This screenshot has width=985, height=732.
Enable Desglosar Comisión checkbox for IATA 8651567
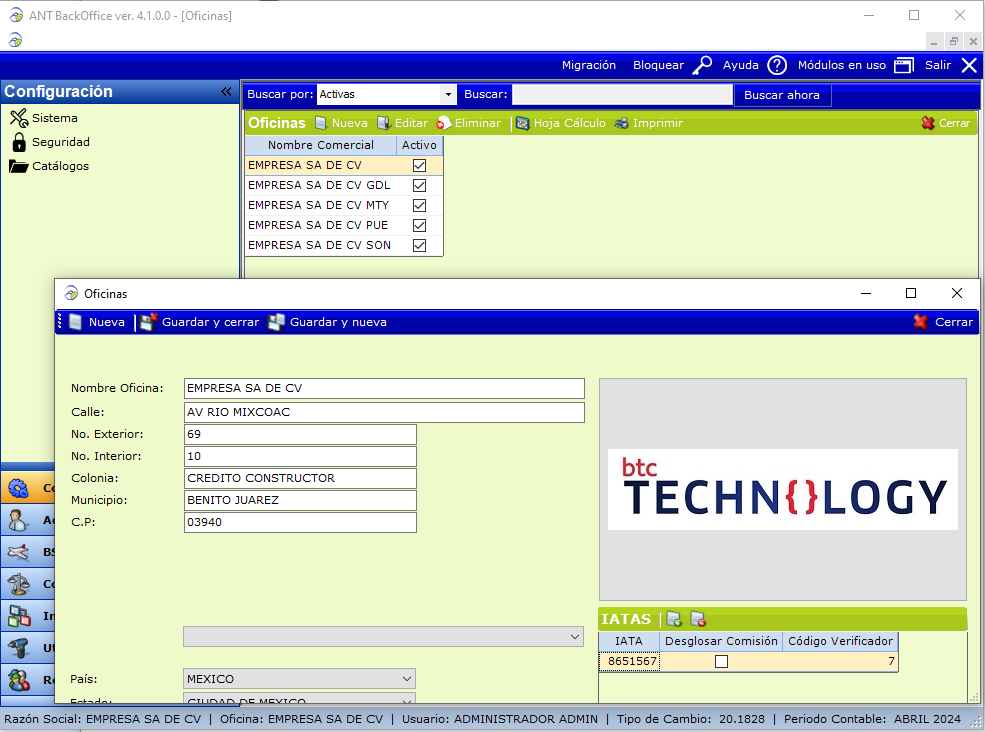(x=721, y=661)
